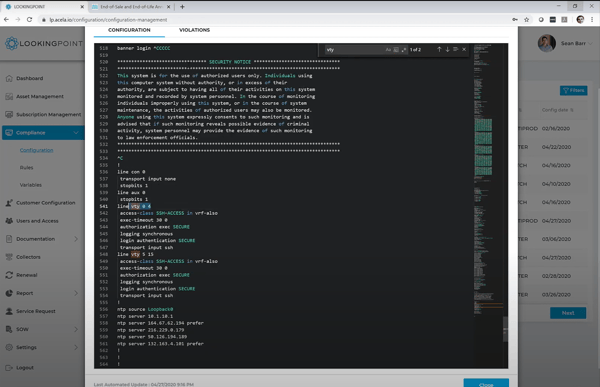Click config date 03/26/2020 cell
600x387 pixels.
pos(556,295)
